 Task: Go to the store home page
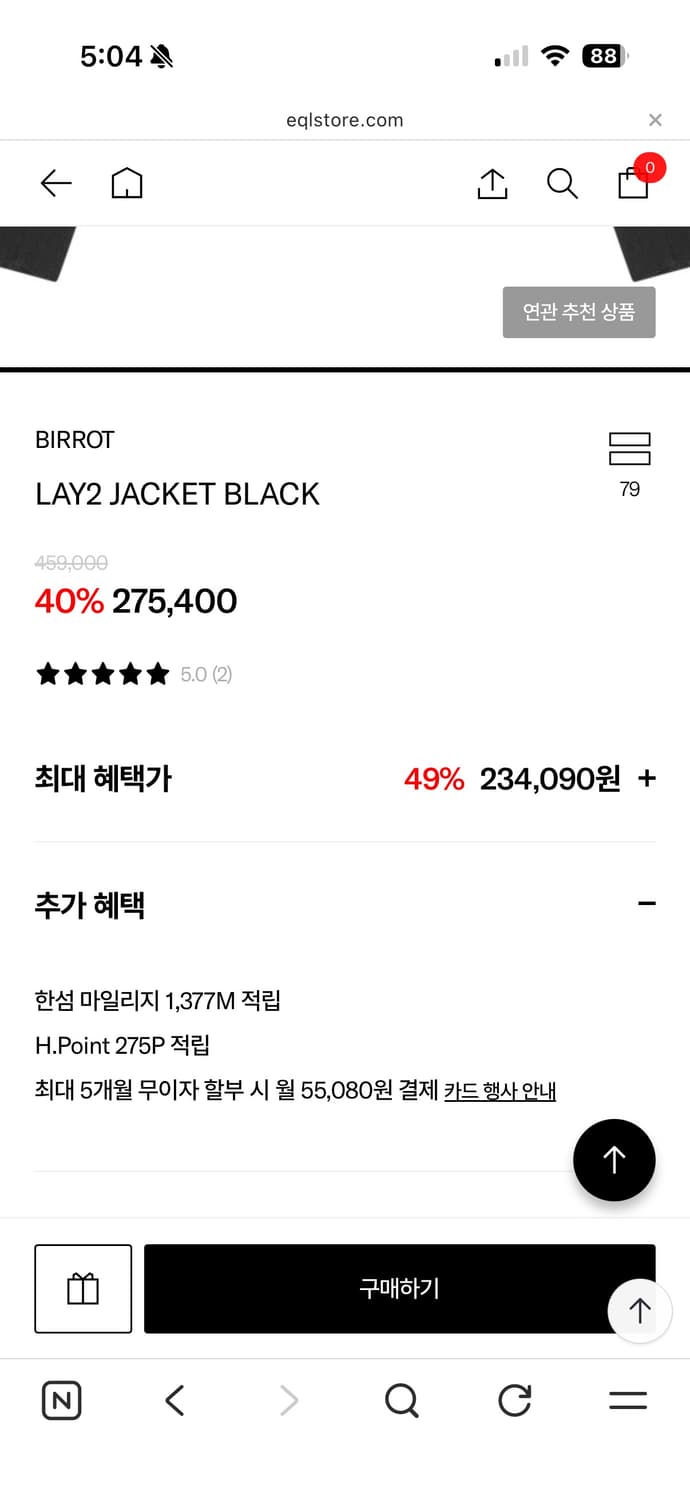pos(126,183)
